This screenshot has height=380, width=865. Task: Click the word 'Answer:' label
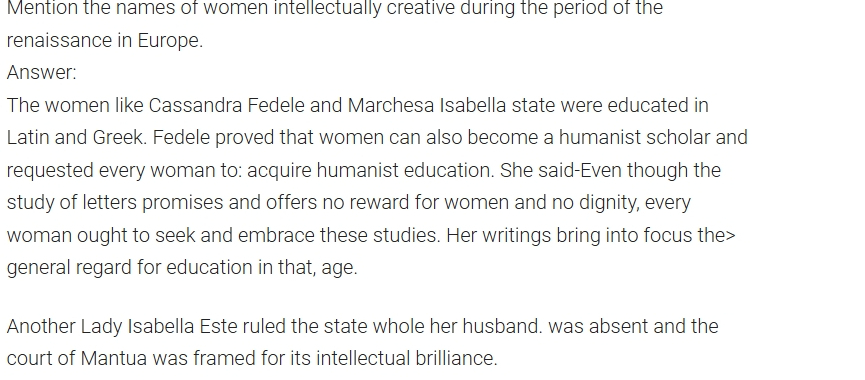pyautogui.click(x=41, y=72)
